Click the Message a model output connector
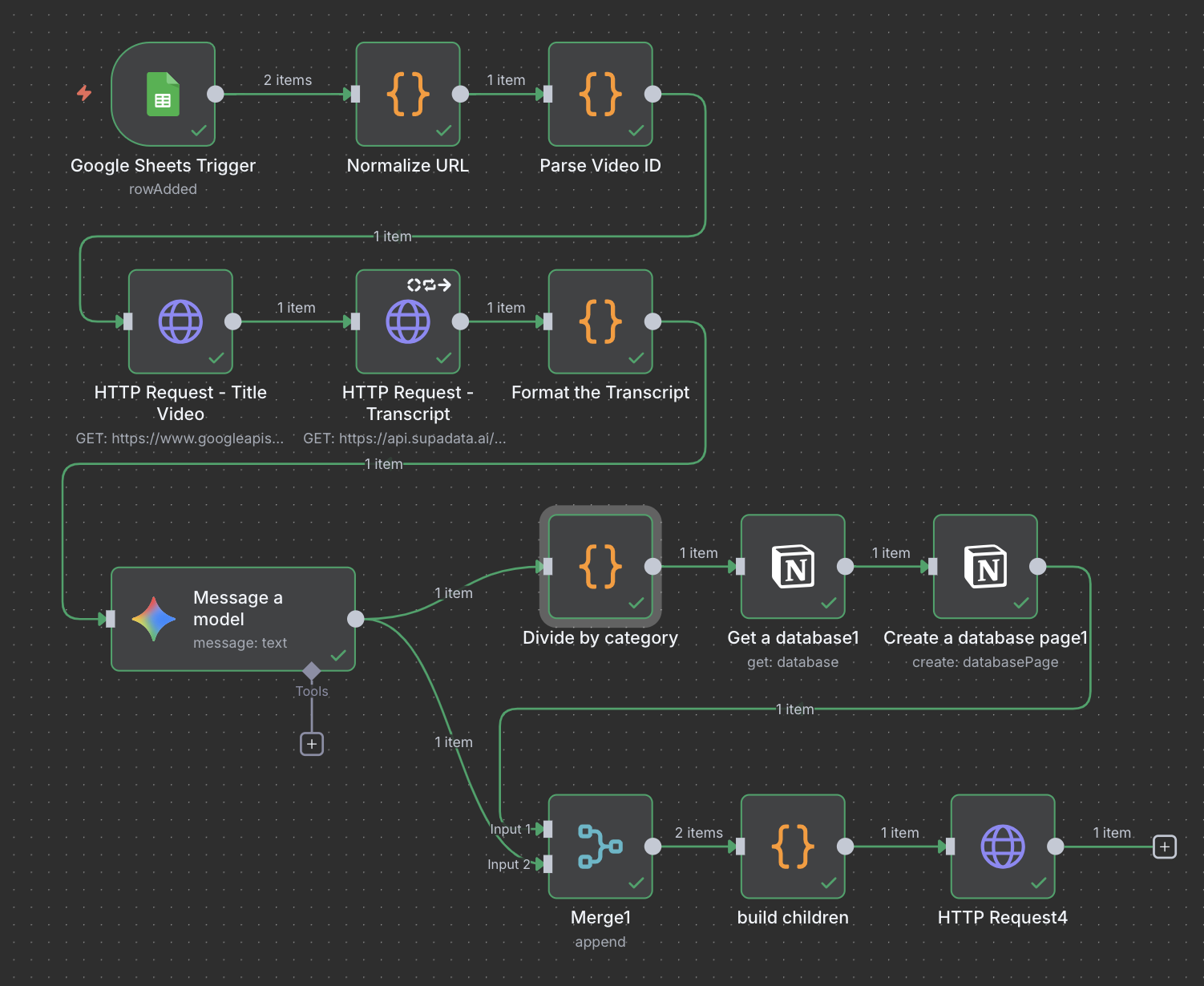1204x986 pixels. [x=356, y=619]
